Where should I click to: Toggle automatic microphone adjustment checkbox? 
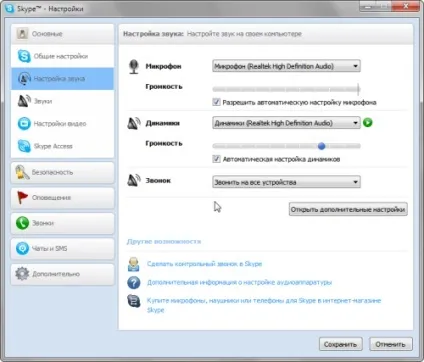(216, 102)
